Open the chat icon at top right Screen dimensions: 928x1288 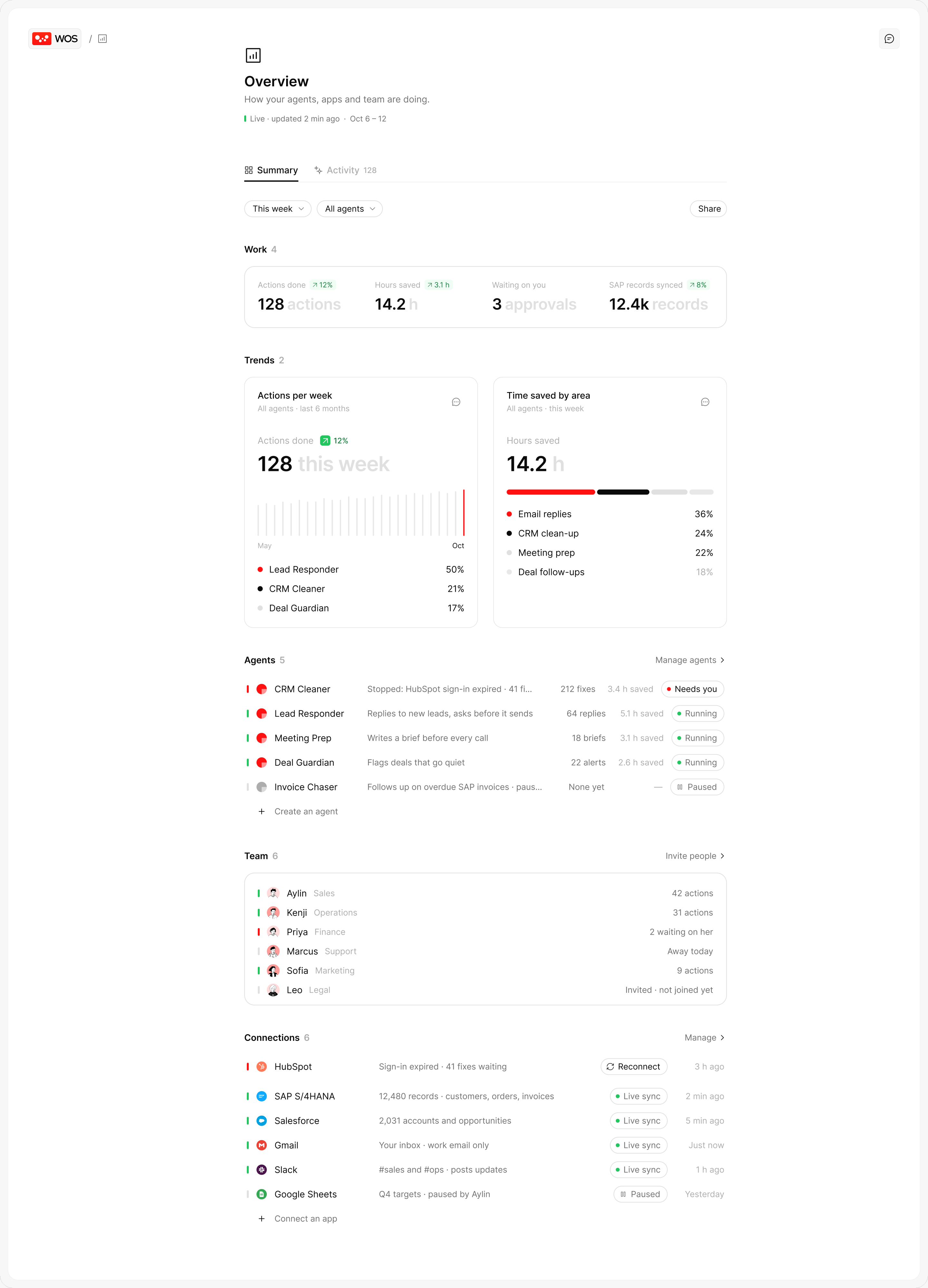(889, 39)
